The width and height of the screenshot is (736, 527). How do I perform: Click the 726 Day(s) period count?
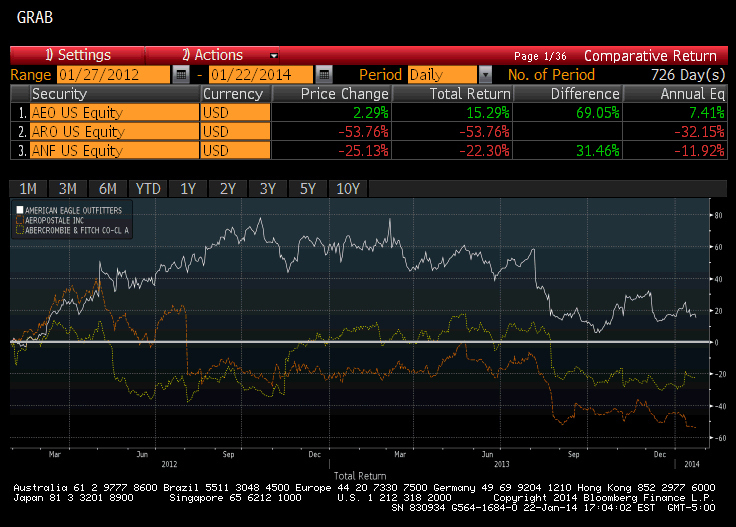[688, 75]
